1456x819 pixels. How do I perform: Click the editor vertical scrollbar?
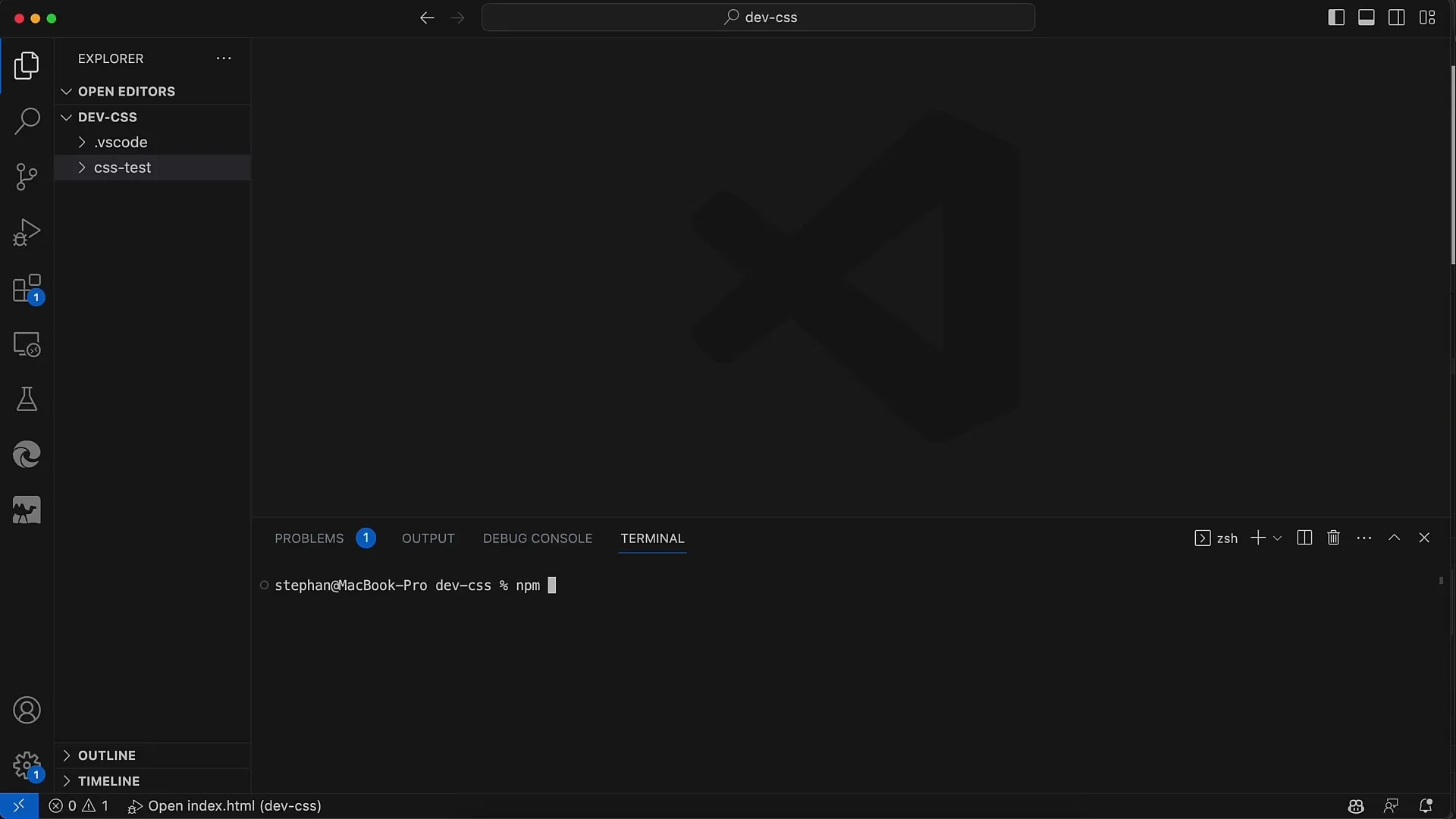[1452, 165]
